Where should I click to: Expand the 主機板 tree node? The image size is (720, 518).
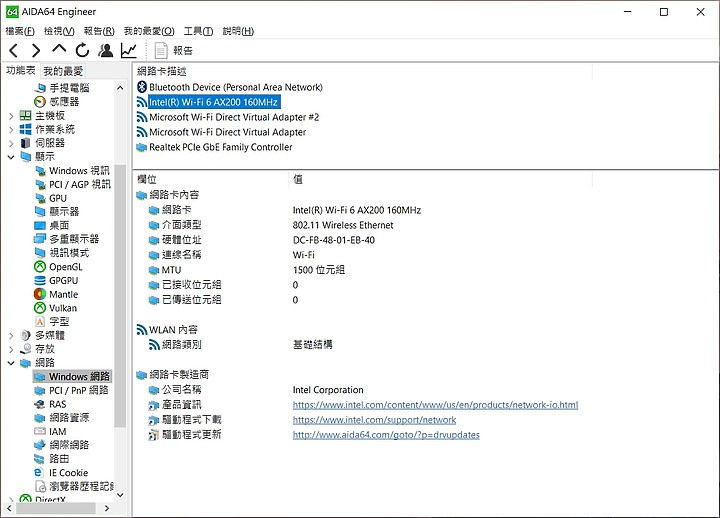(x=11, y=116)
